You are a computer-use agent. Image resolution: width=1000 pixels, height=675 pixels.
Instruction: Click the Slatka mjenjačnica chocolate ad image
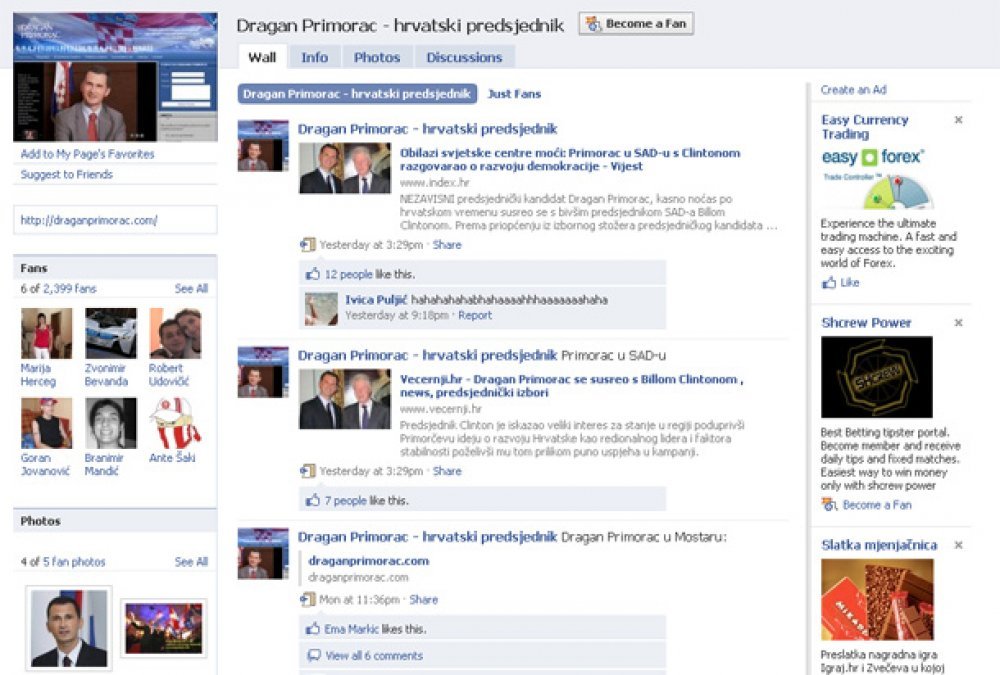(x=878, y=600)
